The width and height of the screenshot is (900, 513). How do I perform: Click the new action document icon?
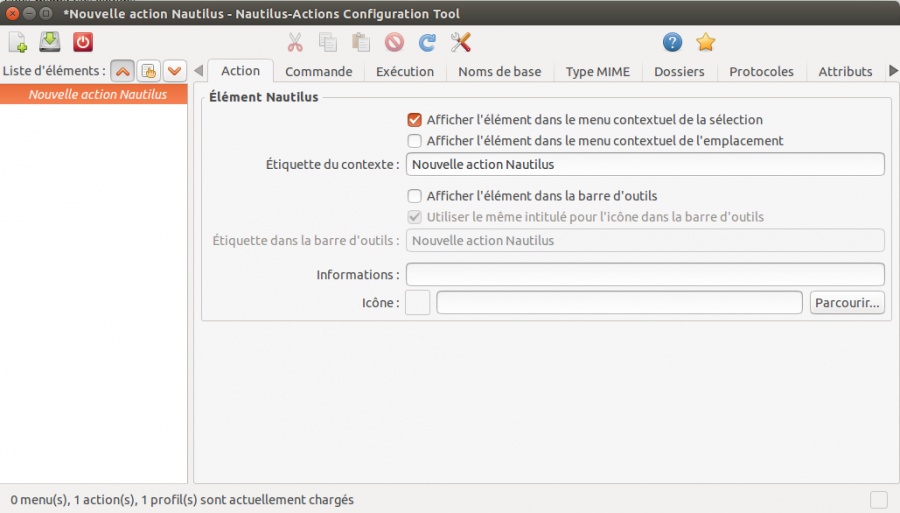18,42
